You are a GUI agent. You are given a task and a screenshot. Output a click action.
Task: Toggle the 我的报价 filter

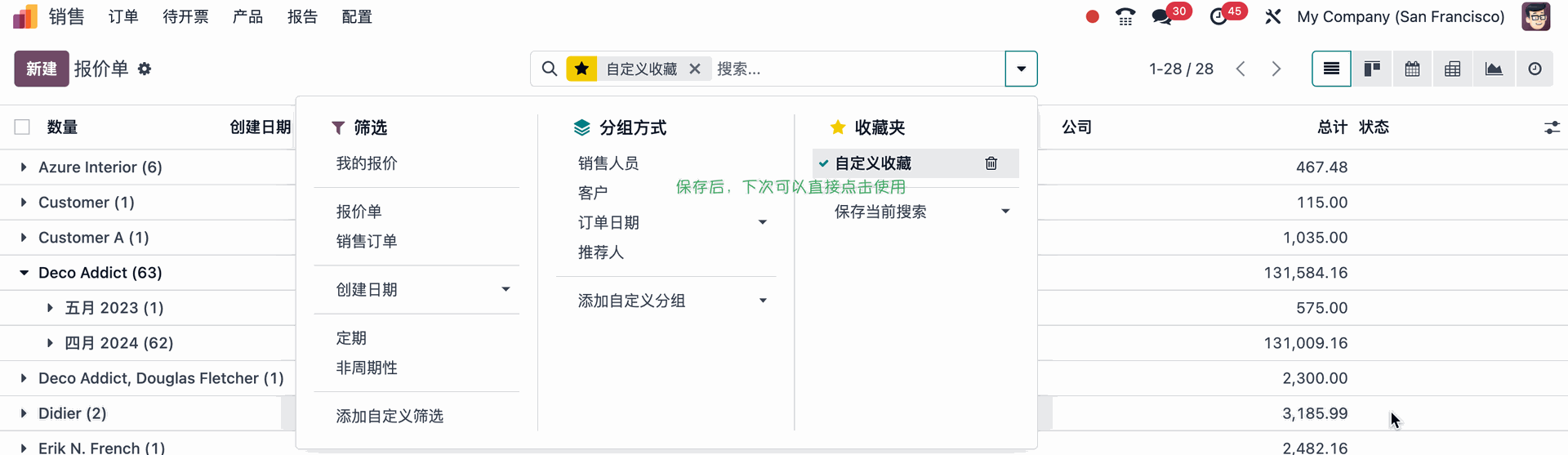[x=367, y=163]
